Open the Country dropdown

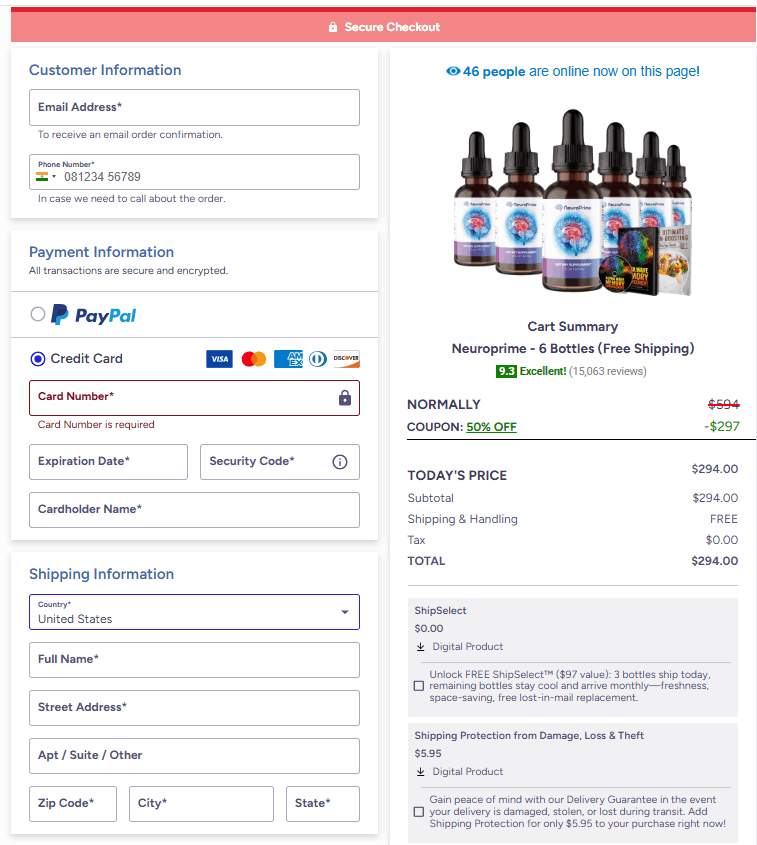click(x=344, y=611)
